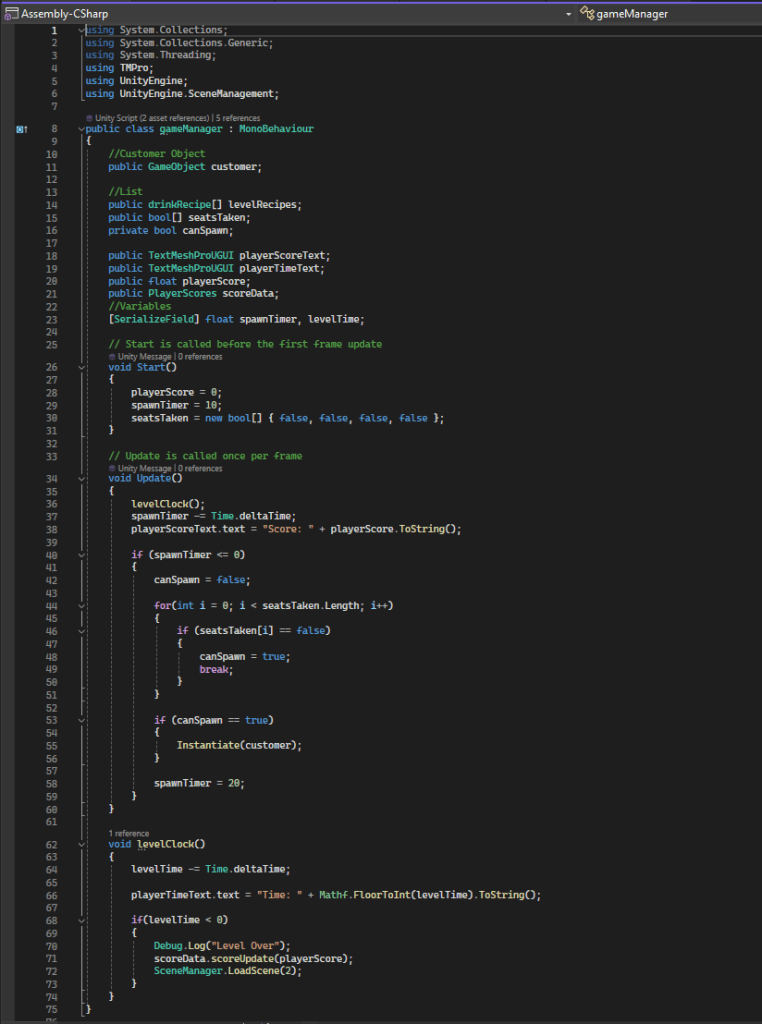This screenshot has height=1024, width=762.
Task: Click the Unity script margin icon beside line 8
Action: [22, 129]
